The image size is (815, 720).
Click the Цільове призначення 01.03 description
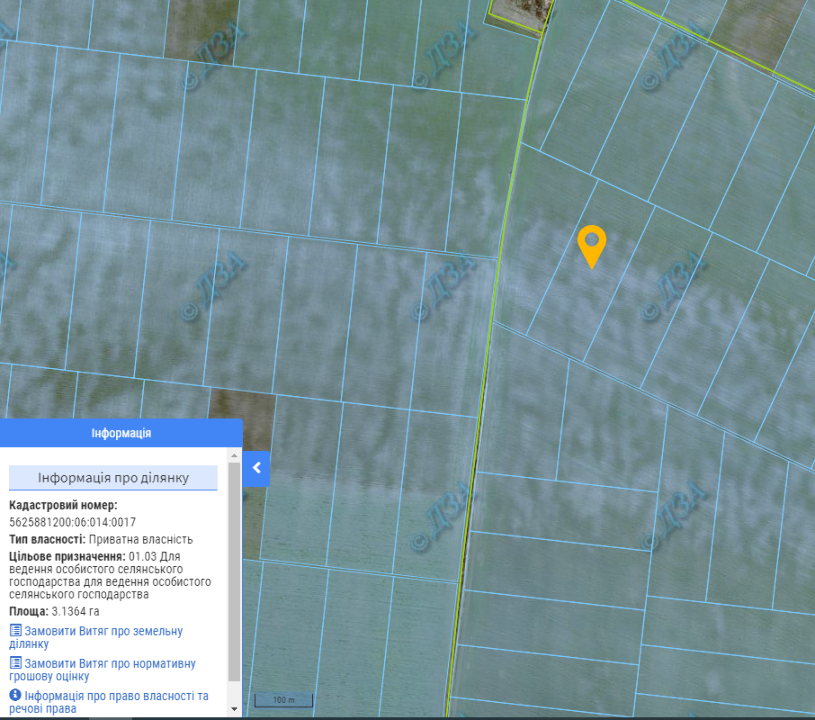pyautogui.click(x=110, y=575)
